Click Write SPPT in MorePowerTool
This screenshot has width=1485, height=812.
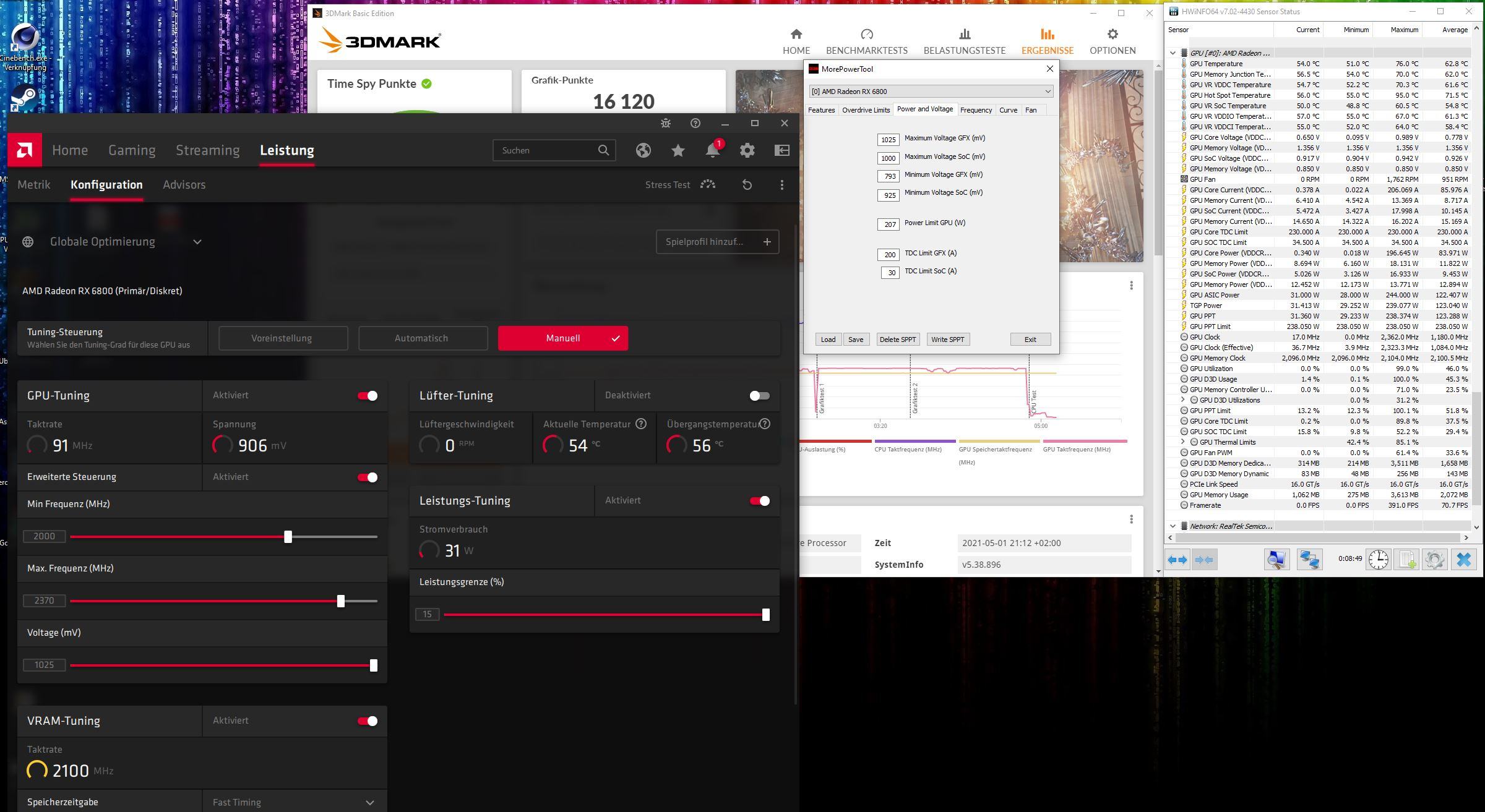click(x=947, y=340)
